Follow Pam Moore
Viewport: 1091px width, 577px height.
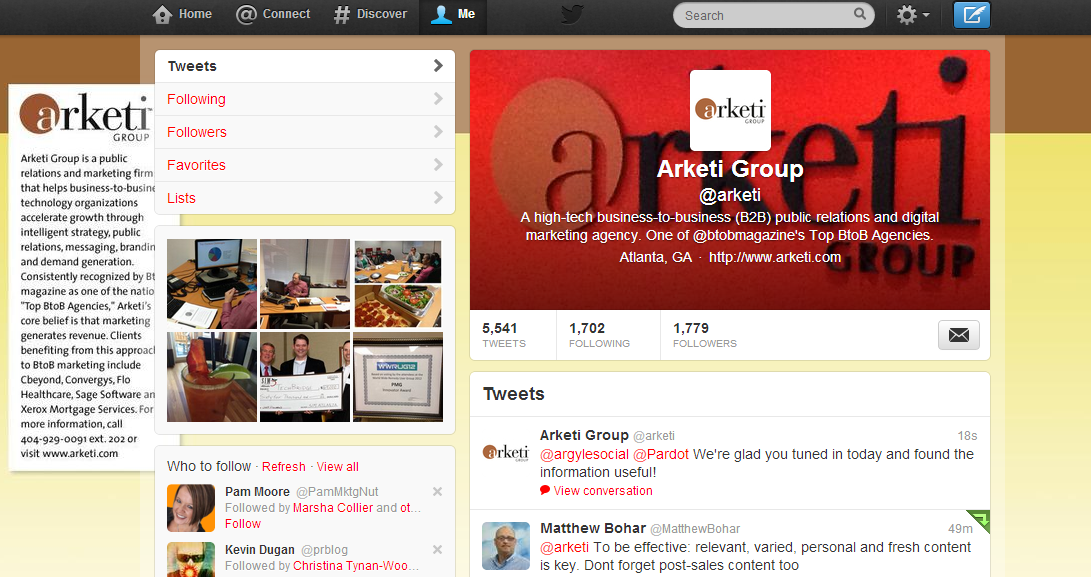pos(243,524)
